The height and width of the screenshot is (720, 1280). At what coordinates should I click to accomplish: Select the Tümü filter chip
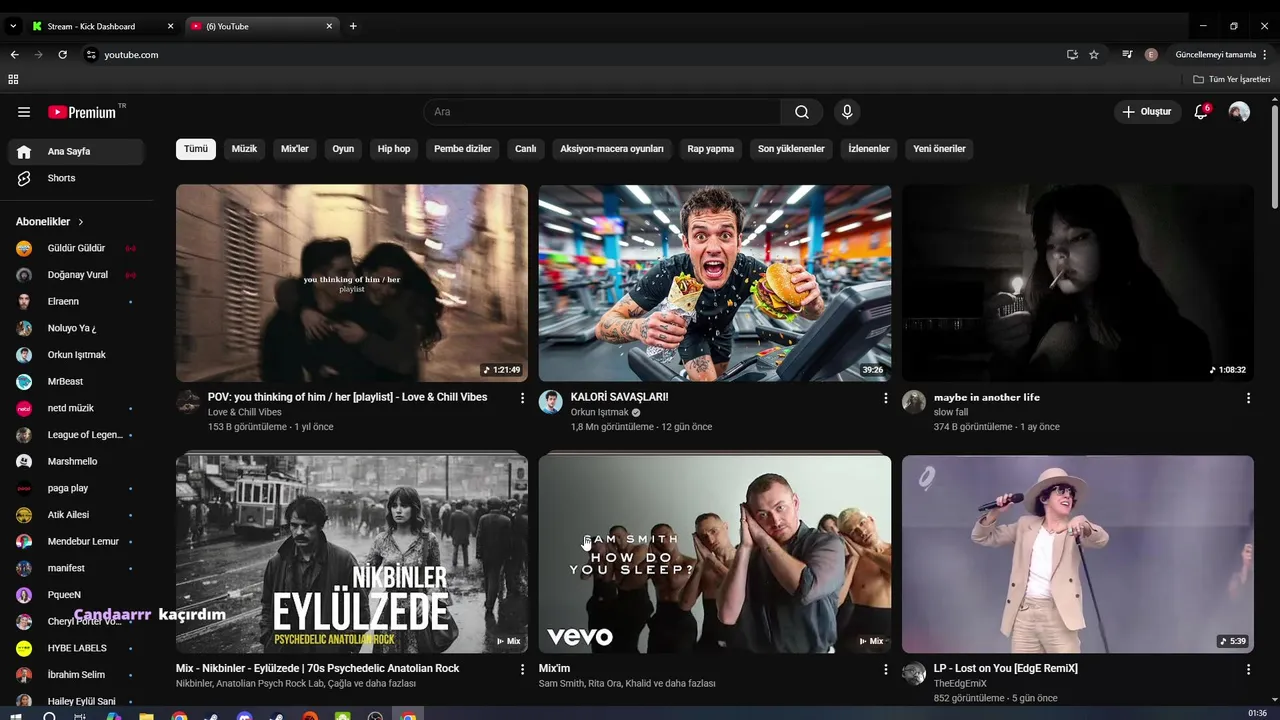[196, 149]
